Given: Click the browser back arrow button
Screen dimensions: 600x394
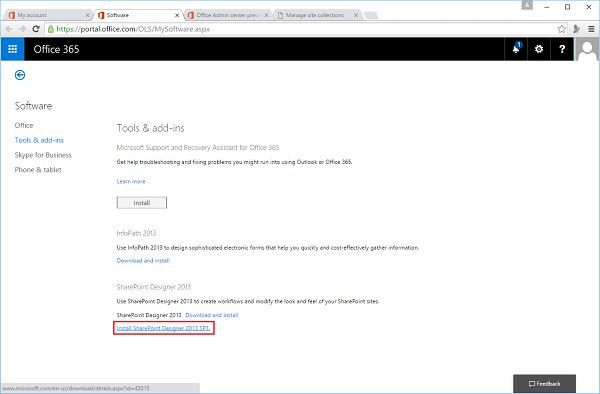Looking at the screenshot, I should click(x=9, y=29).
